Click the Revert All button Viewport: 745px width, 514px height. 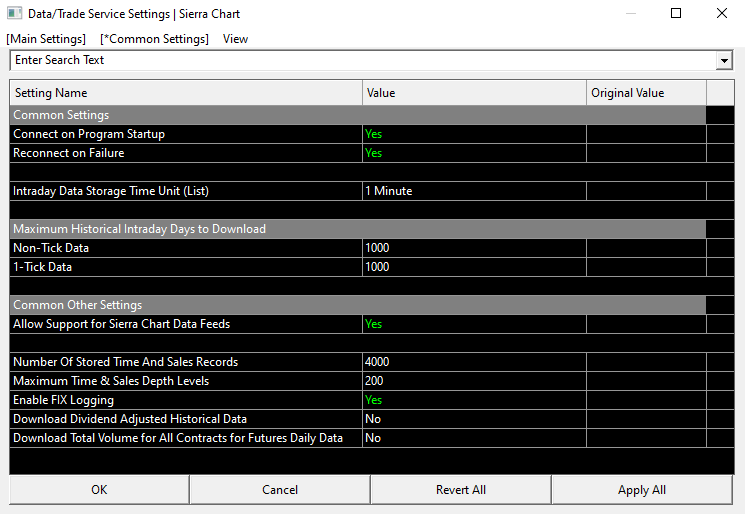coord(461,490)
